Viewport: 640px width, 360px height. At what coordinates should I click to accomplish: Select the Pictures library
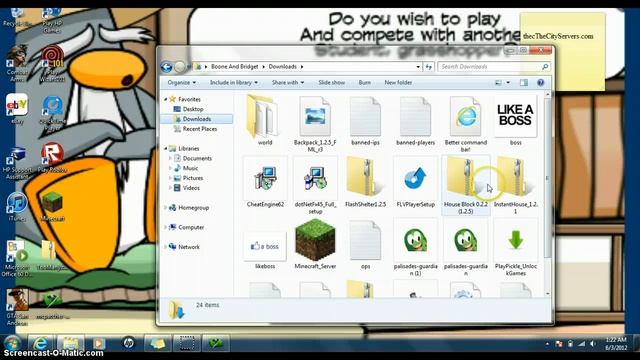coord(193,178)
